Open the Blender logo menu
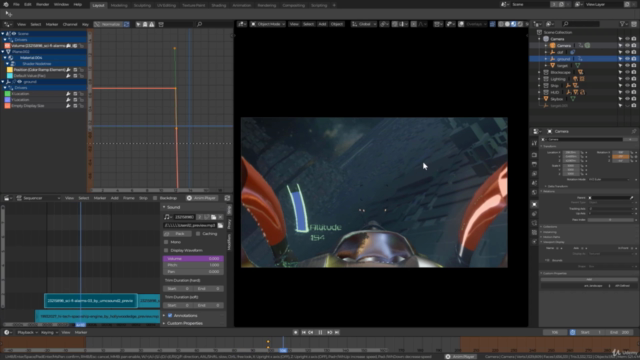640x360 pixels. tap(6, 4)
